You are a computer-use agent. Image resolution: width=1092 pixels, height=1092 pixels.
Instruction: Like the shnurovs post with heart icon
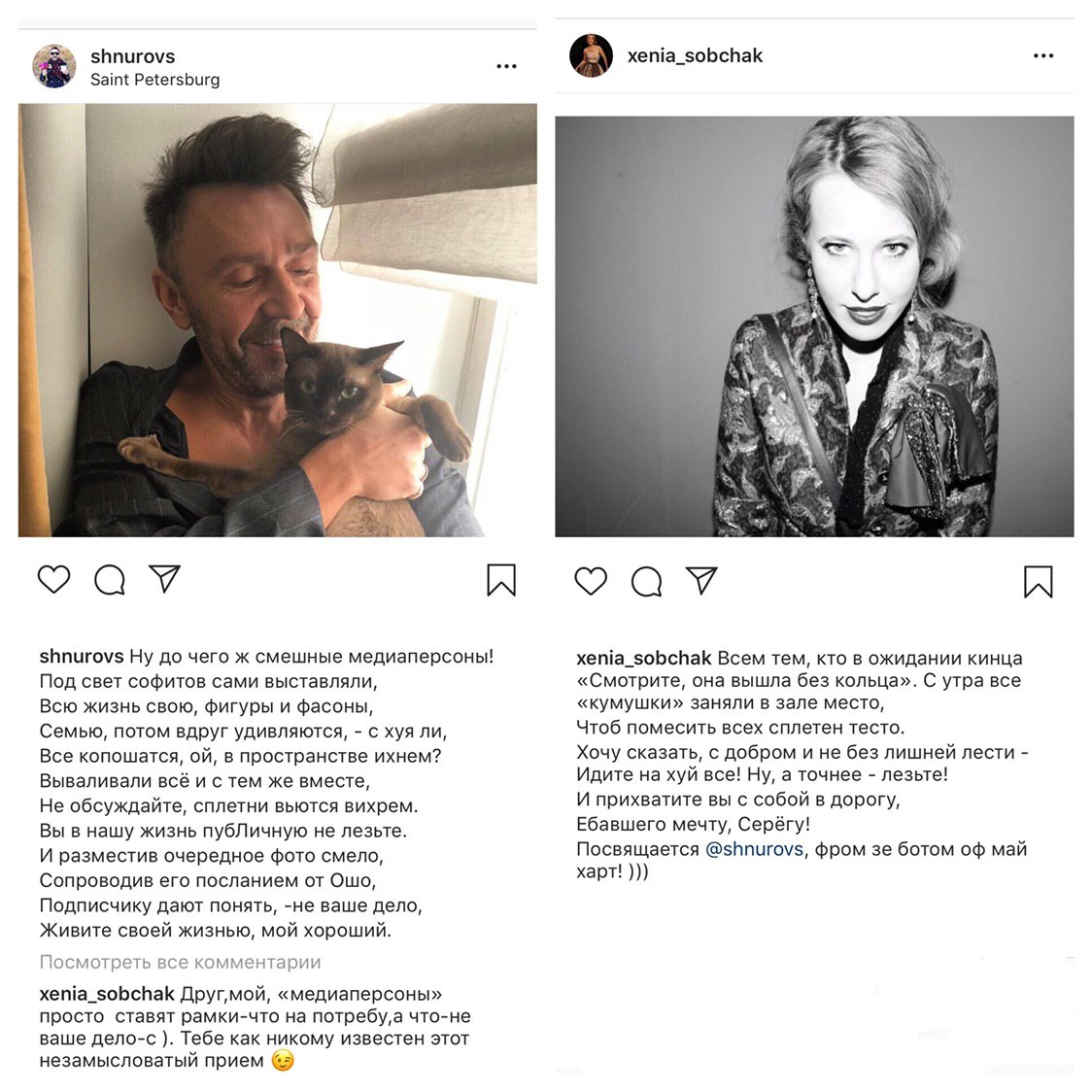tap(53, 579)
